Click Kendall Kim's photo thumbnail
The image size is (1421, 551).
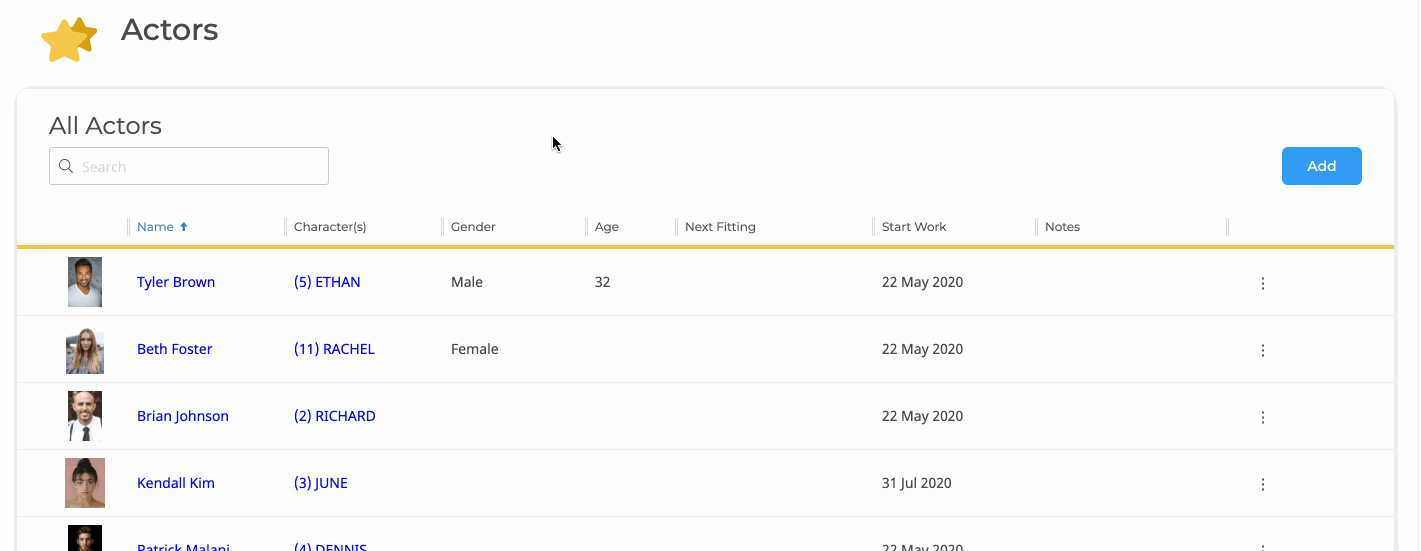click(x=85, y=483)
